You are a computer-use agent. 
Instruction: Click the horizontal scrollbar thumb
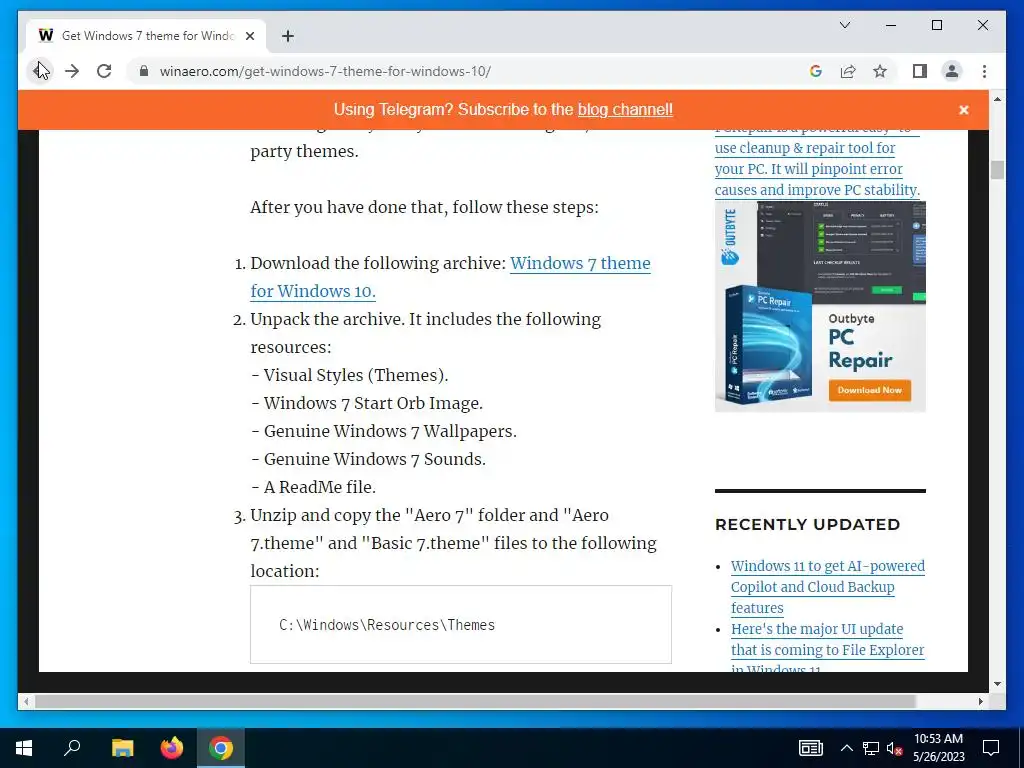tap(475, 701)
